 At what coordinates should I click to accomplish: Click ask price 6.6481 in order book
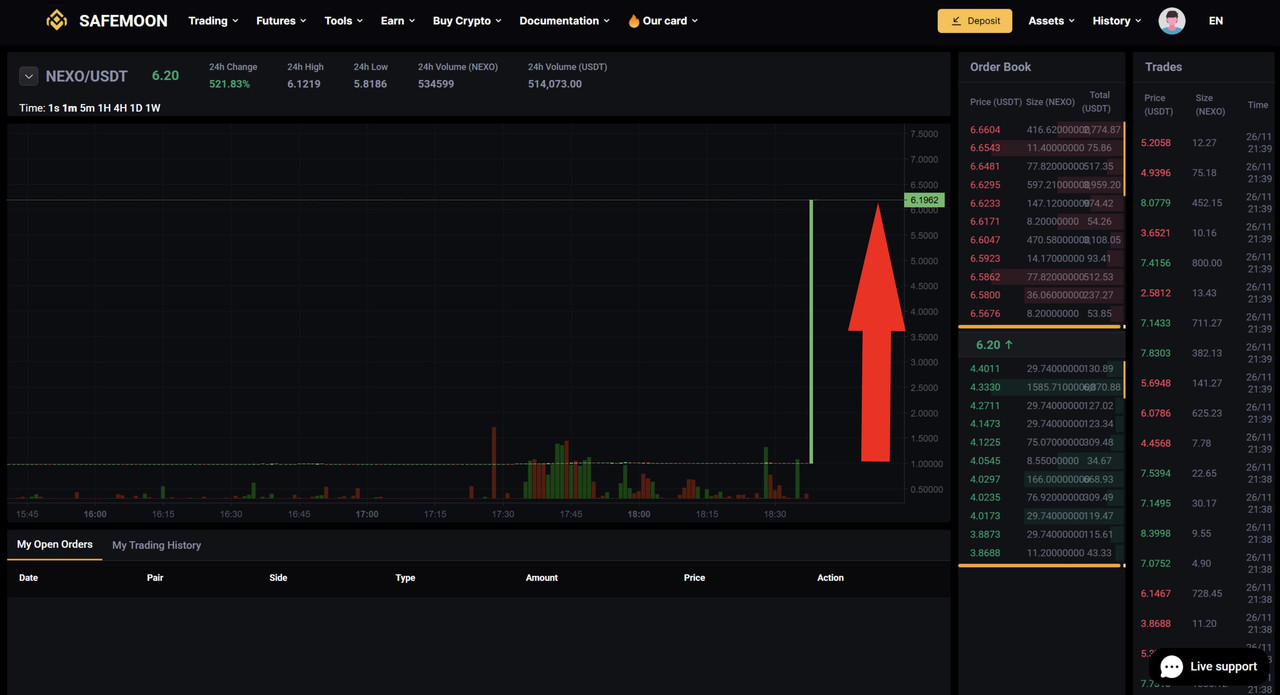click(985, 167)
